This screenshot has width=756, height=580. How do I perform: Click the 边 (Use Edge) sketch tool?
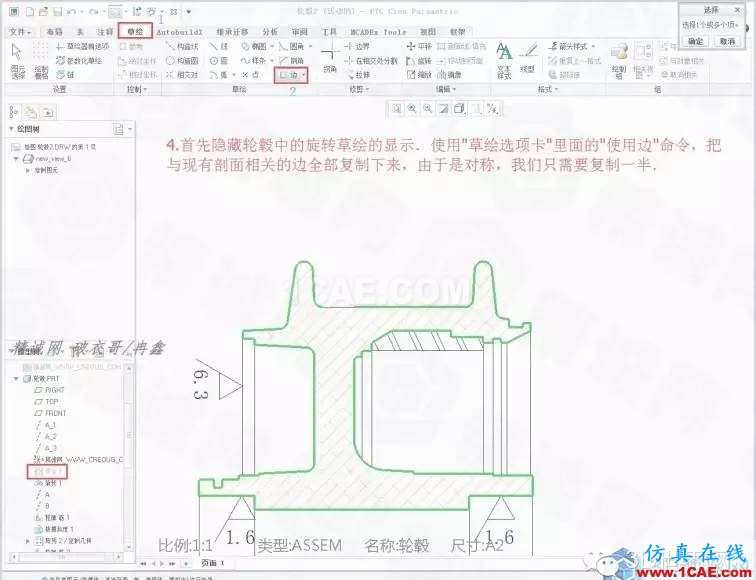pyautogui.click(x=288, y=75)
